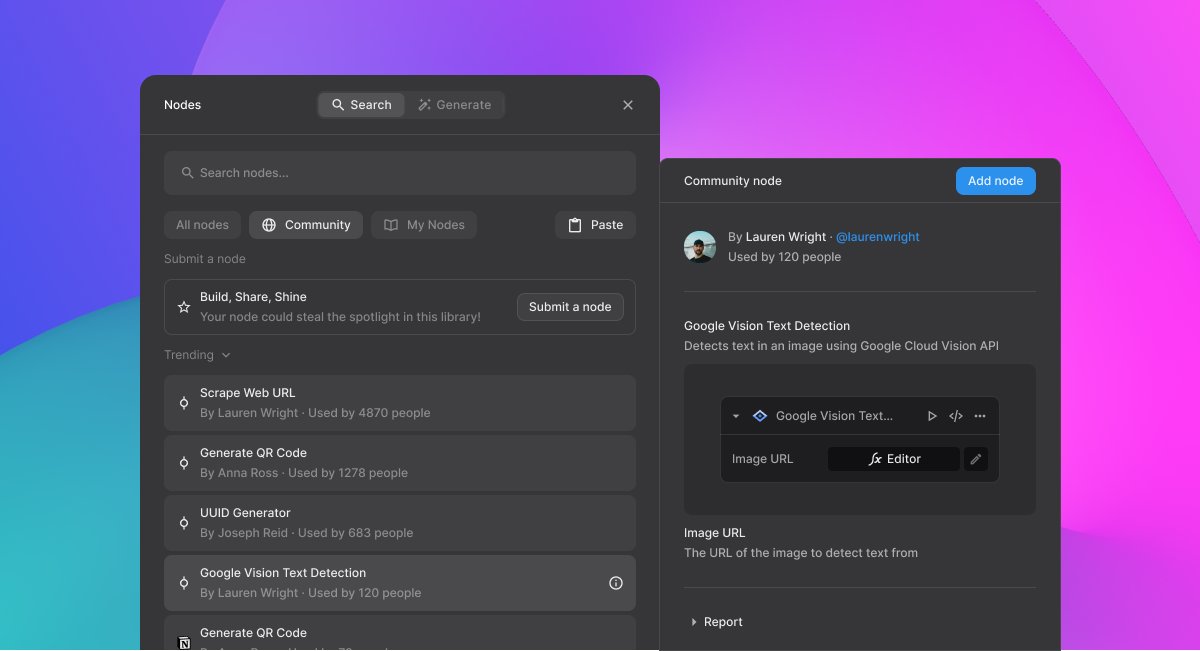Click the Notion icon on bottom QR Code row
The image size is (1200, 651).
point(184,643)
